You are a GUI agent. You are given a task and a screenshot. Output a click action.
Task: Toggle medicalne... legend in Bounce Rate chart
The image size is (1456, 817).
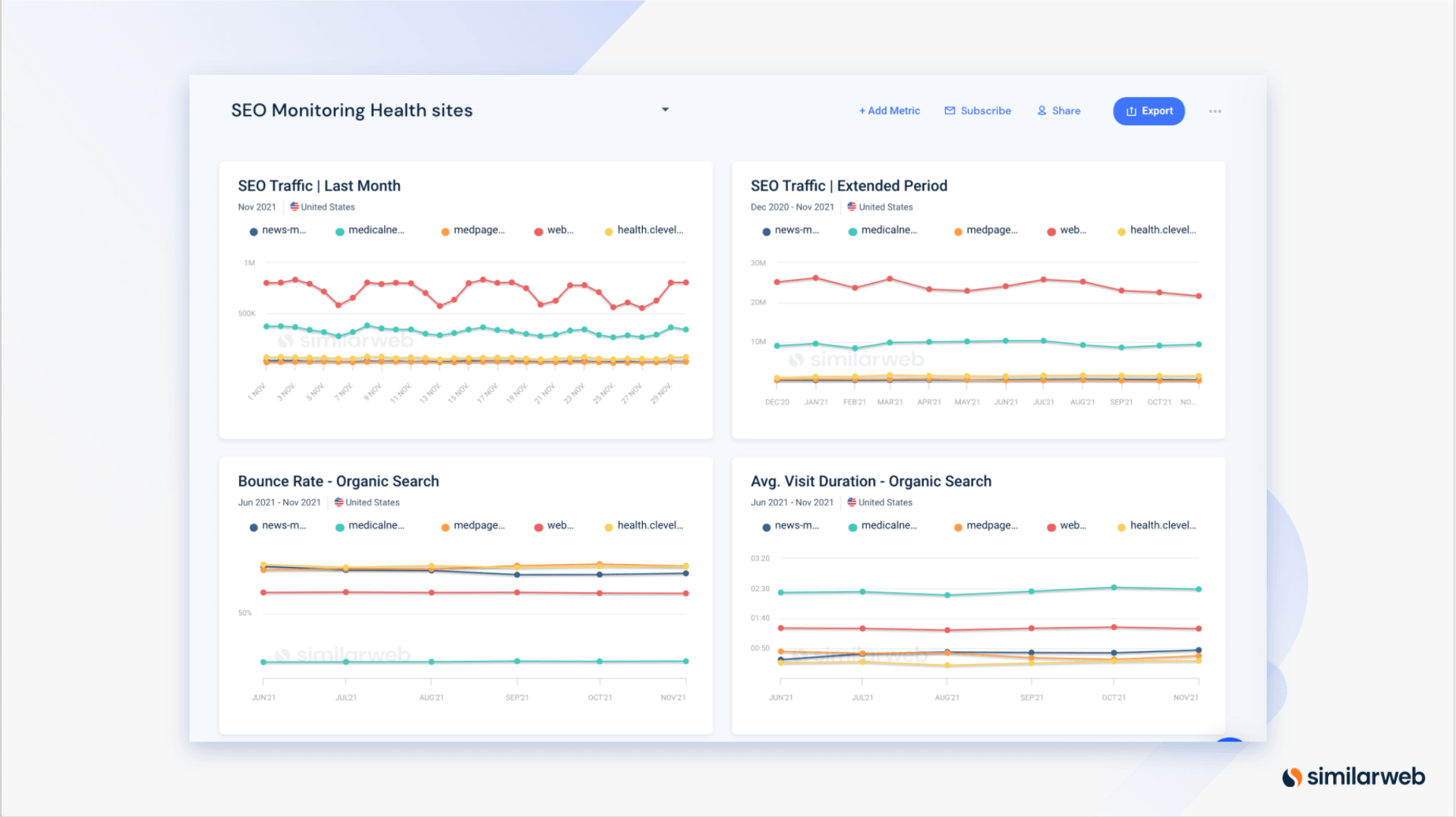pyautogui.click(x=370, y=526)
